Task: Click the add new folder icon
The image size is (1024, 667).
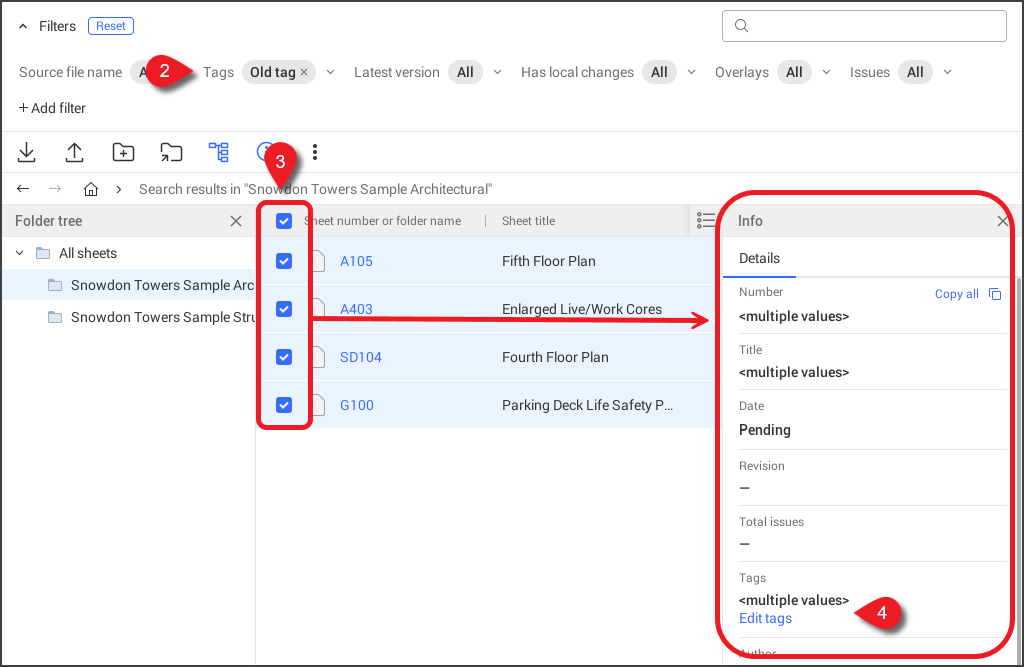Action: tap(123, 152)
